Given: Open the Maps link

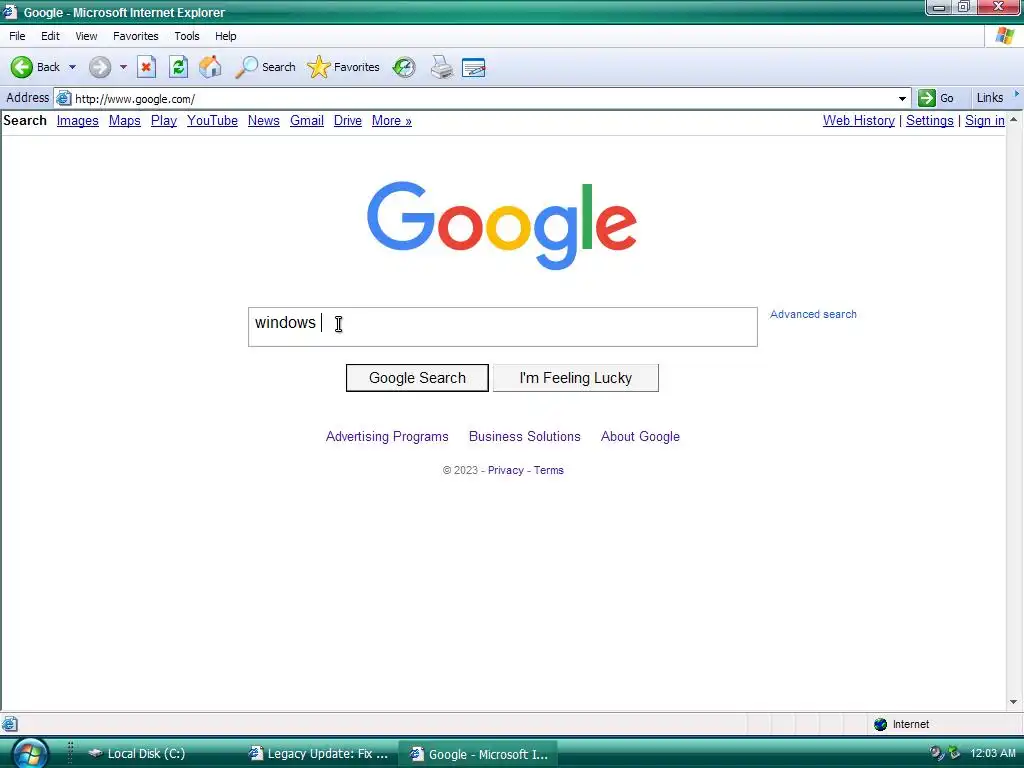Looking at the screenshot, I should click(x=125, y=121).
